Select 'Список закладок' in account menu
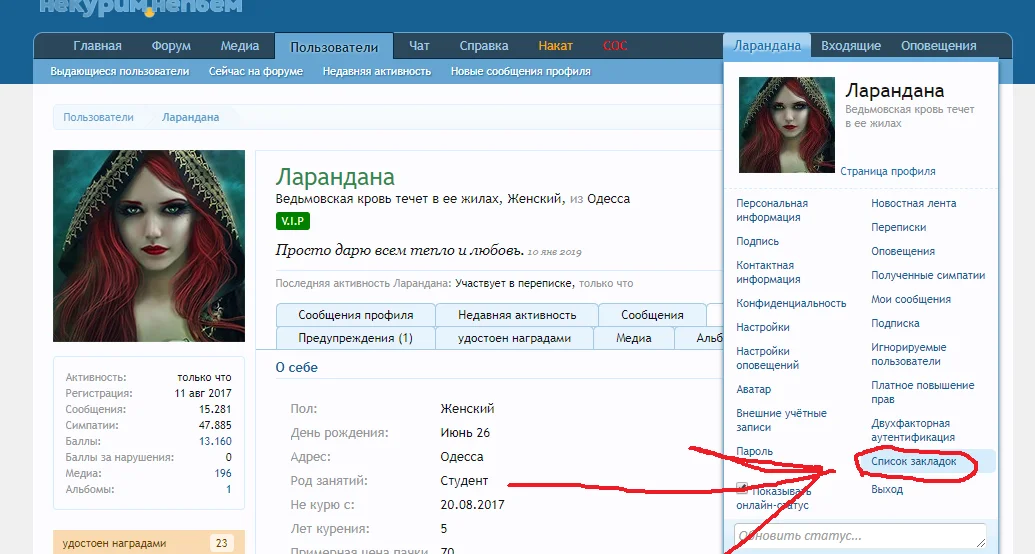This screenshot has height=554, width=1035. (914, 462)
